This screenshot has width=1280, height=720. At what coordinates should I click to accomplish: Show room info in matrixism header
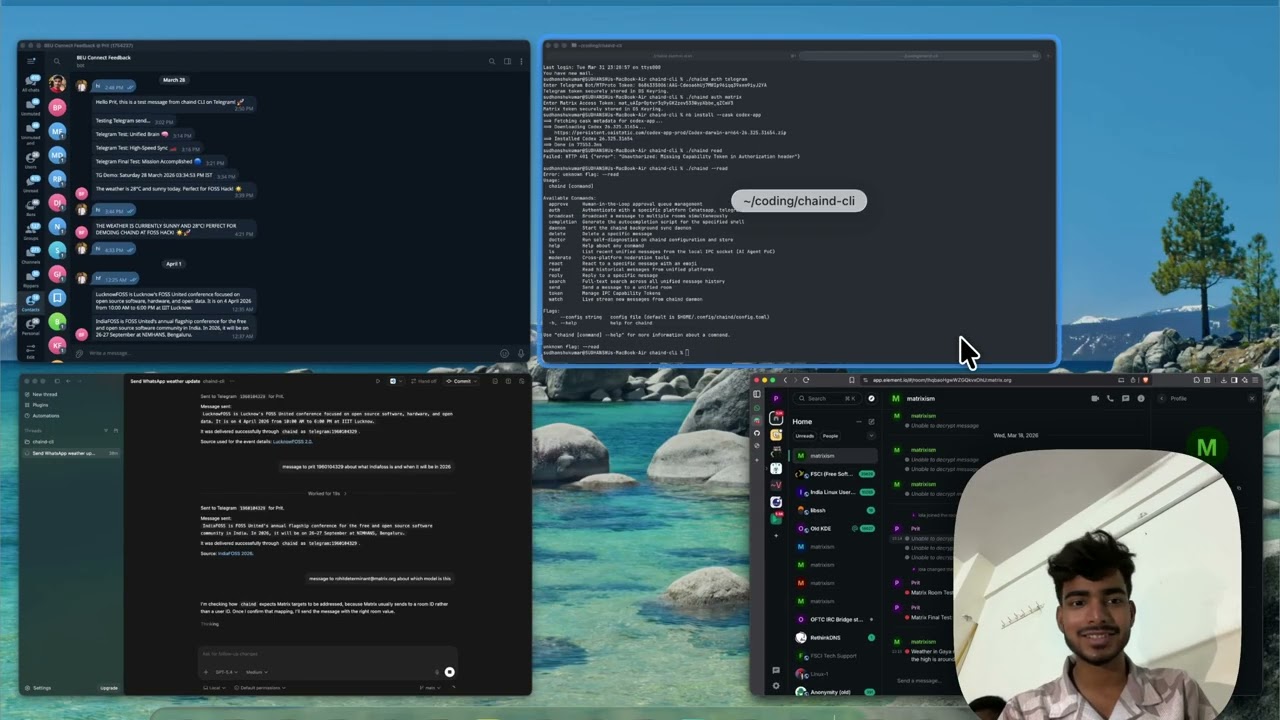pos(1140,398)
